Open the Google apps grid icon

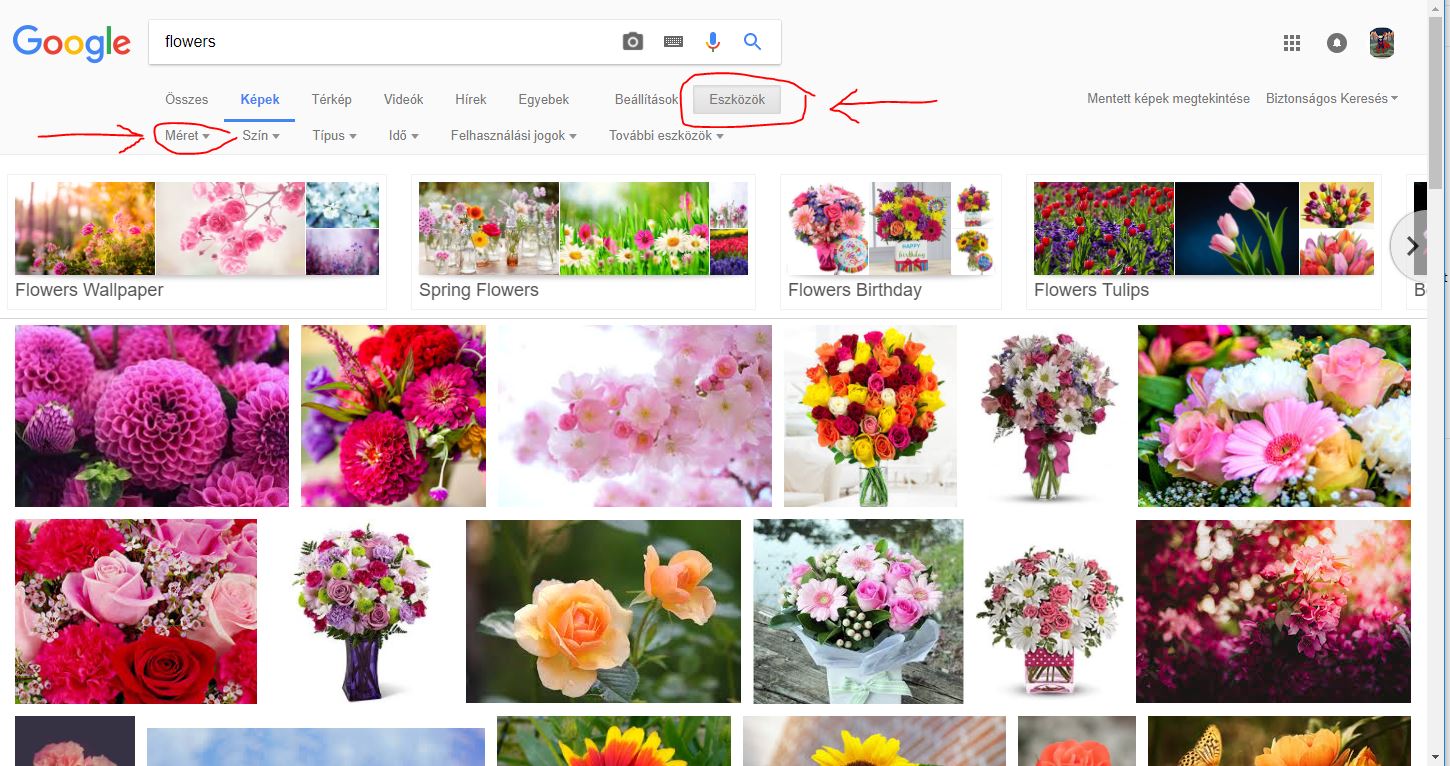point(1291,43)
